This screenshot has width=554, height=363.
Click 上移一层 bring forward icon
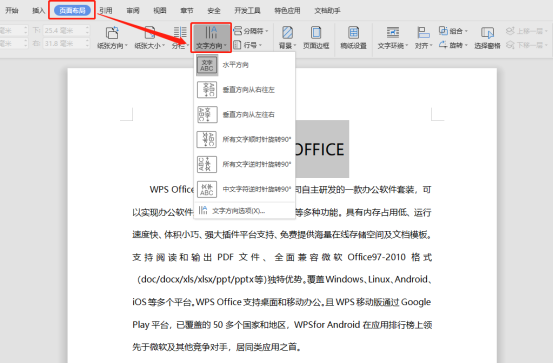click(510, 31)
